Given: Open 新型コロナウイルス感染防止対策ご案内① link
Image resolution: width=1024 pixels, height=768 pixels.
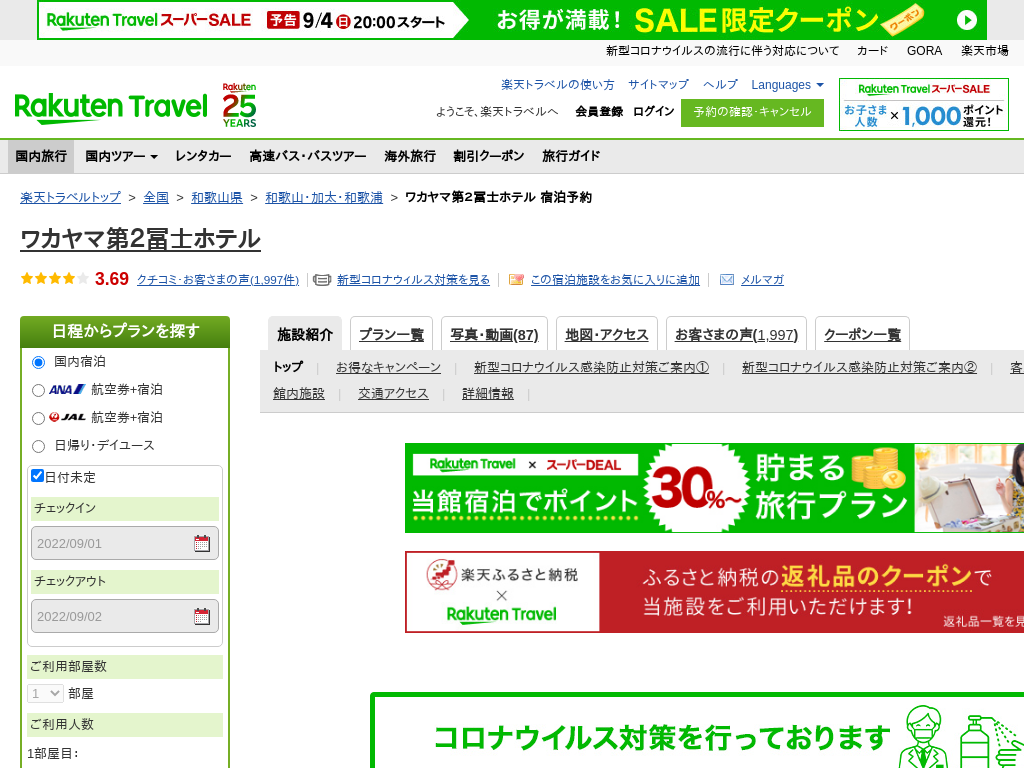Looking at the screenshot, I should tap(592, 368).
